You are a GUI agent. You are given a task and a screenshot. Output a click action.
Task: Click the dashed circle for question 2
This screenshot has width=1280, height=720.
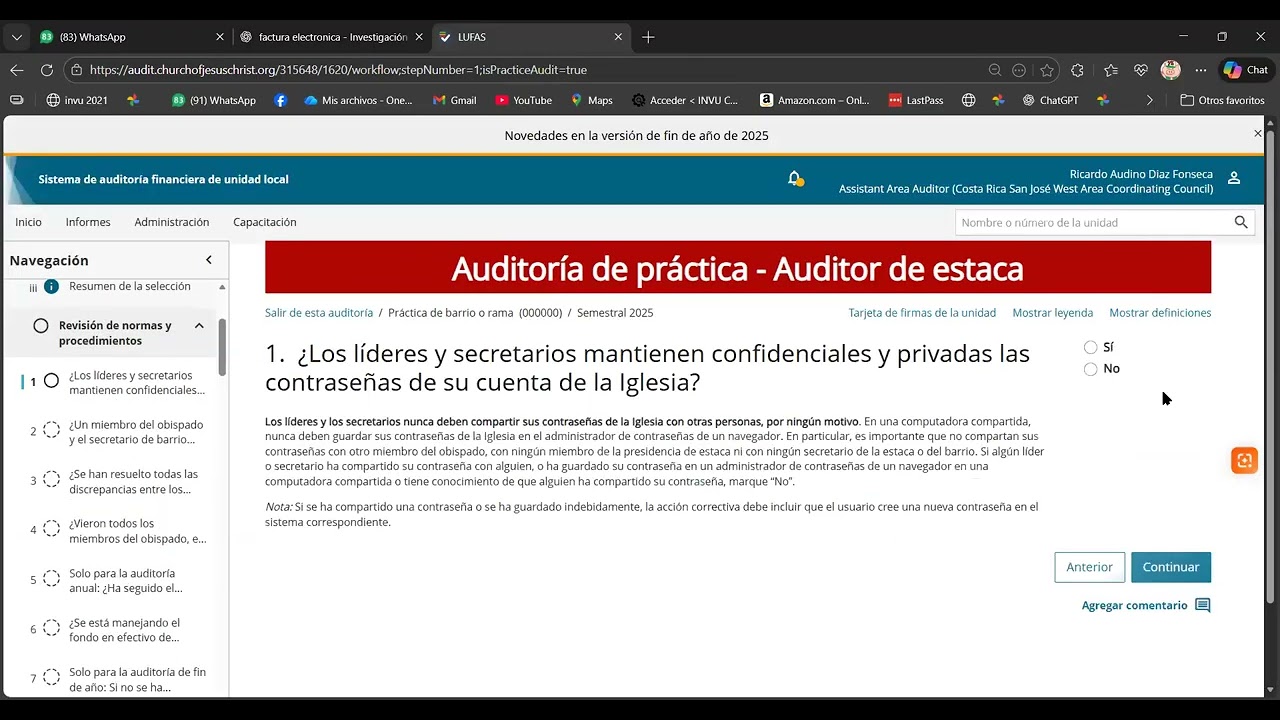pos(51,431)
